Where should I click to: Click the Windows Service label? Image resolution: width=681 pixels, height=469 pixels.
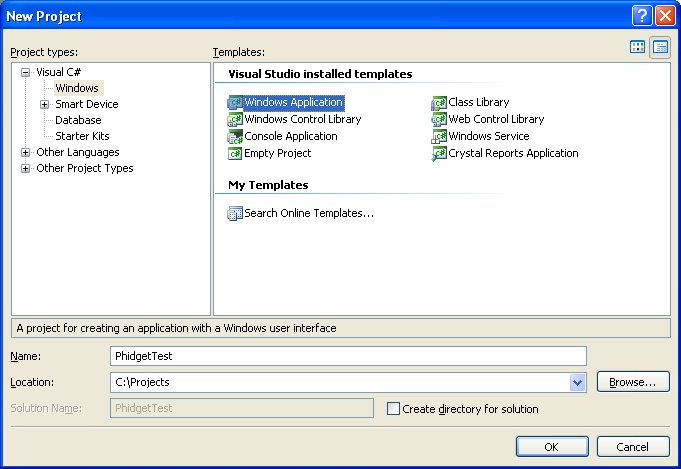coord(489,136)
